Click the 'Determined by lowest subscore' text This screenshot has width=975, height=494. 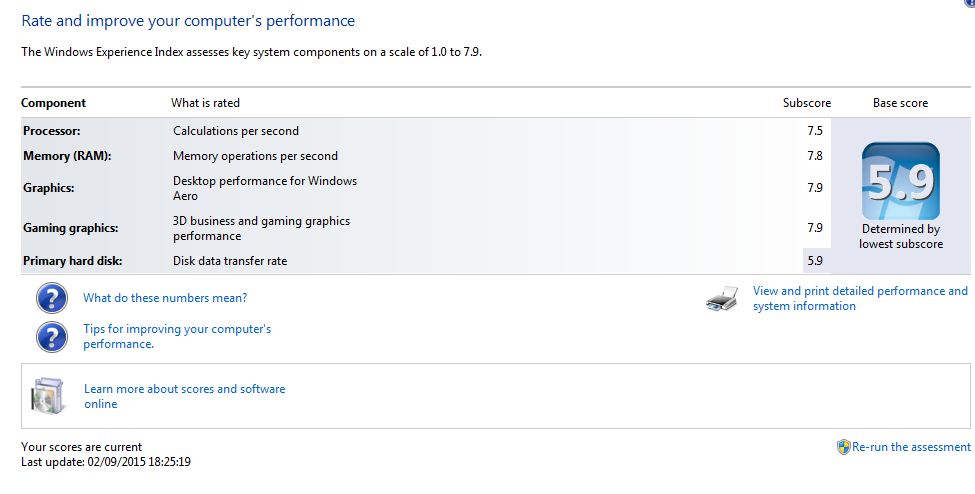click(x=900, y=236)
